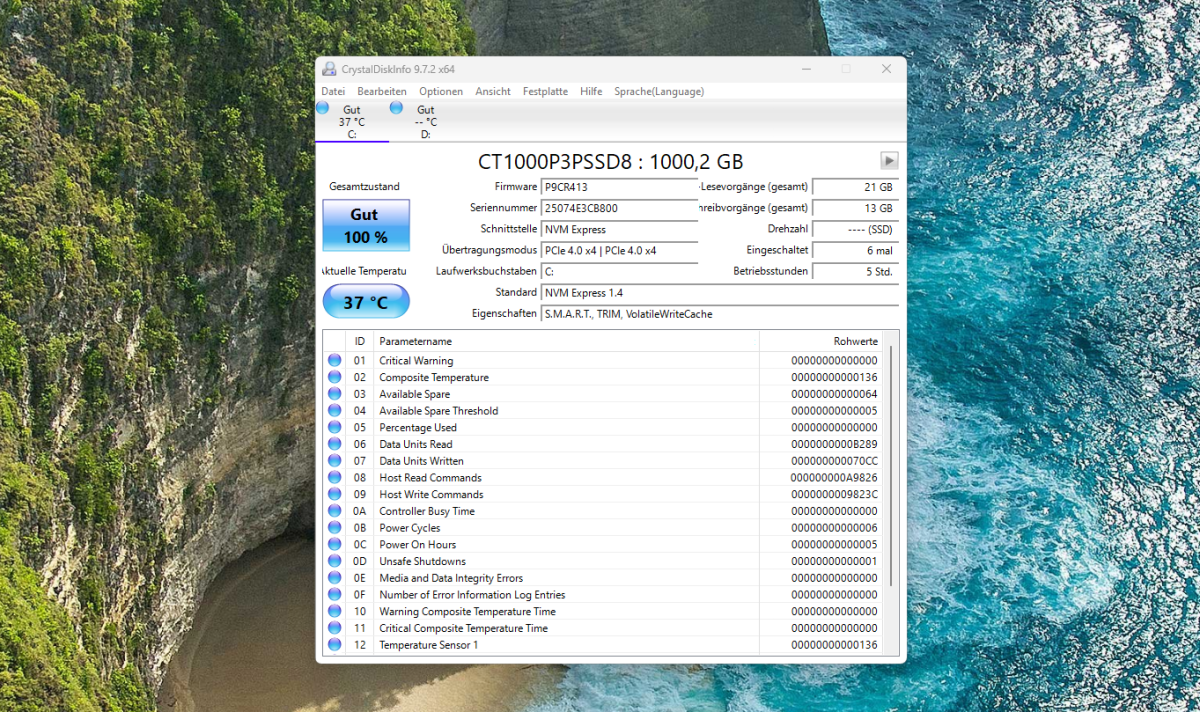Click the Firmware value field showing P9CR413
The height and width of the screenshot is (712, 1200).
pos(618,187)
